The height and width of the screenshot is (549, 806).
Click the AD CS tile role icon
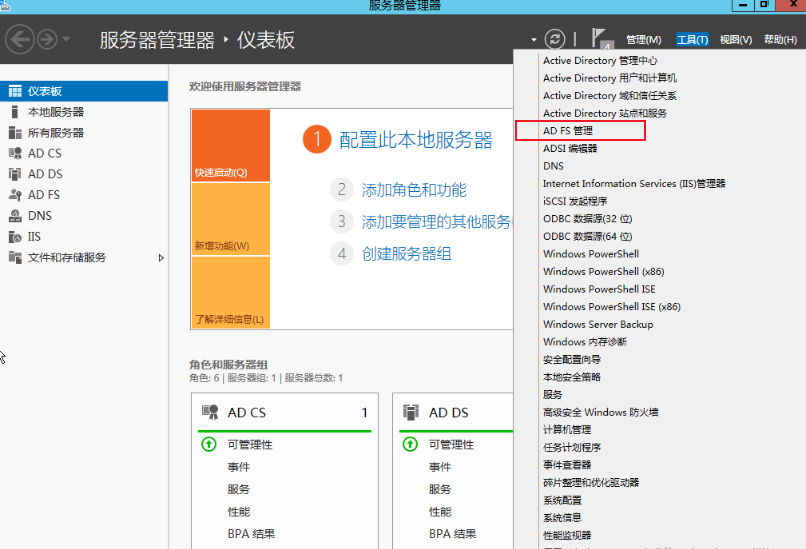[x=210, y=412]
